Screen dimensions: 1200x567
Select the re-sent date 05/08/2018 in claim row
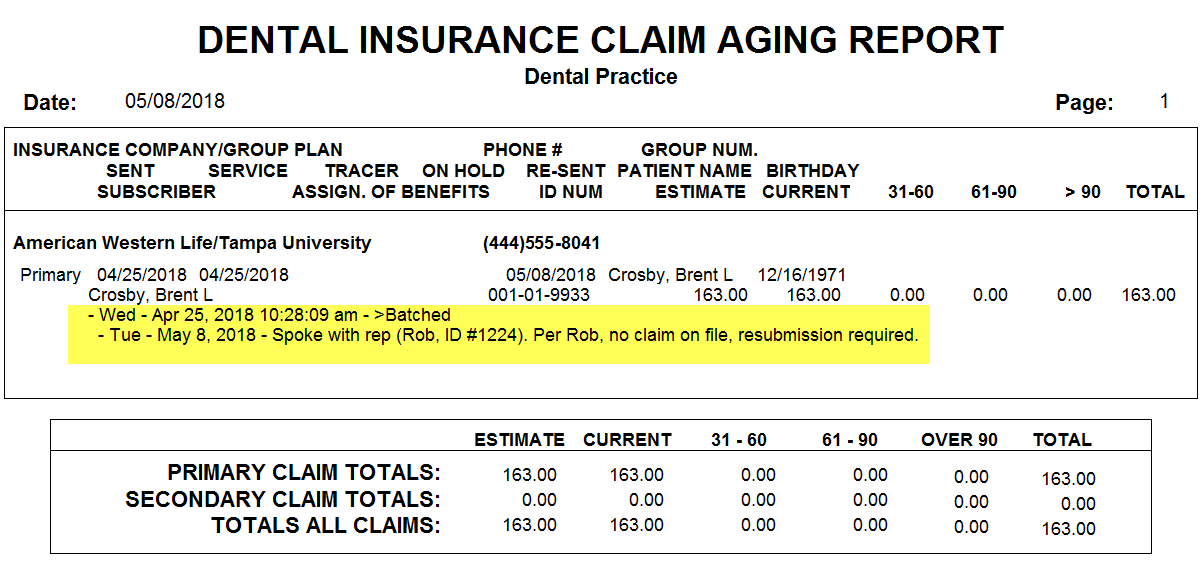(550, 275)
